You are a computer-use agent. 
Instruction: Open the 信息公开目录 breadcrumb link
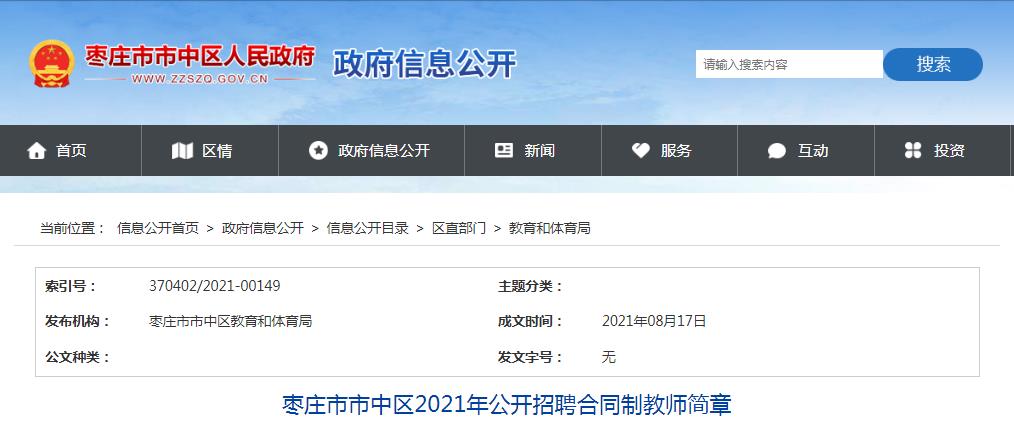tap(367, 228)
